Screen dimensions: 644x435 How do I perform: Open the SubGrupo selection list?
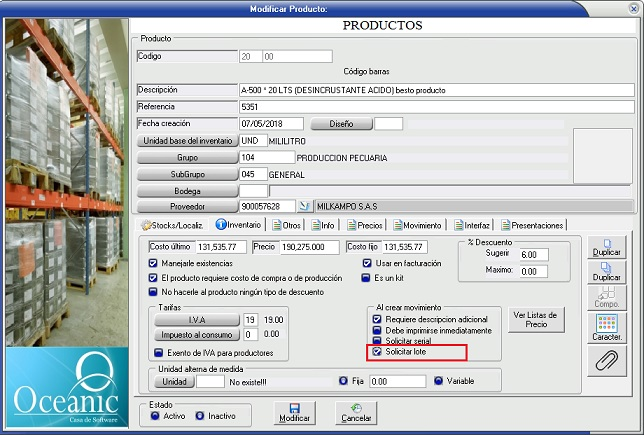(187, 174)
